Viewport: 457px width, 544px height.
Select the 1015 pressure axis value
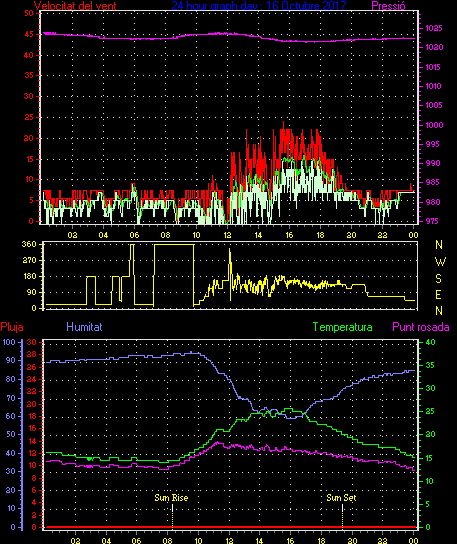tap(433, 67)
